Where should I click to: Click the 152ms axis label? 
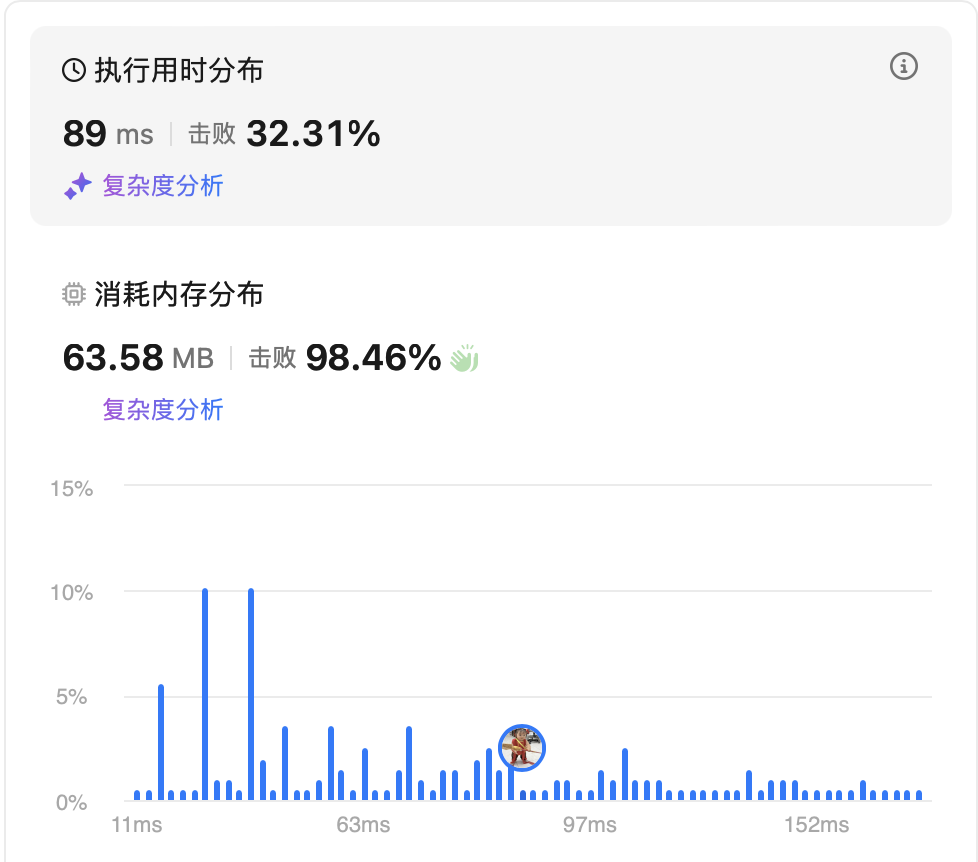(x=816, y=825)
